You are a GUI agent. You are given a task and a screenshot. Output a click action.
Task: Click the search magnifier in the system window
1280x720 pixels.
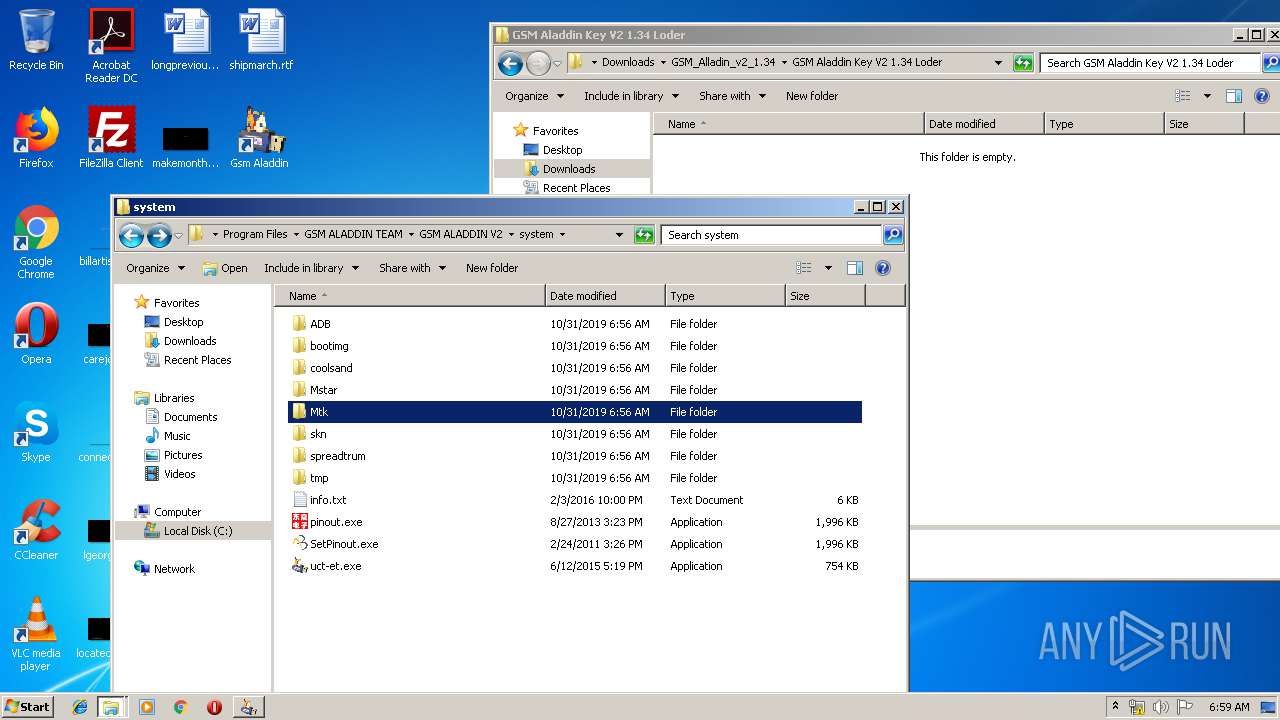[893, 235]
